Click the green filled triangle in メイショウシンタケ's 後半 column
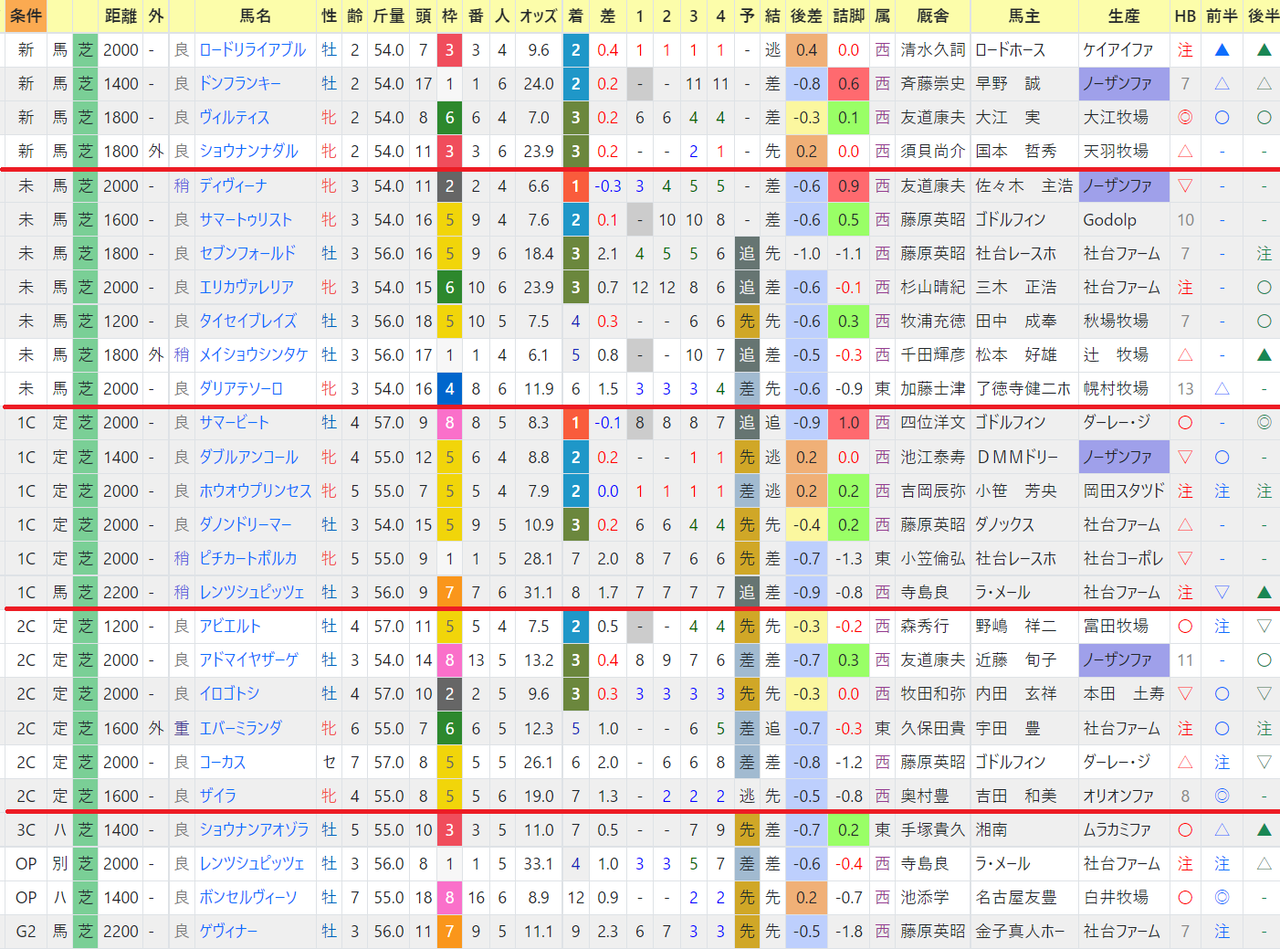 point(1264,355)
